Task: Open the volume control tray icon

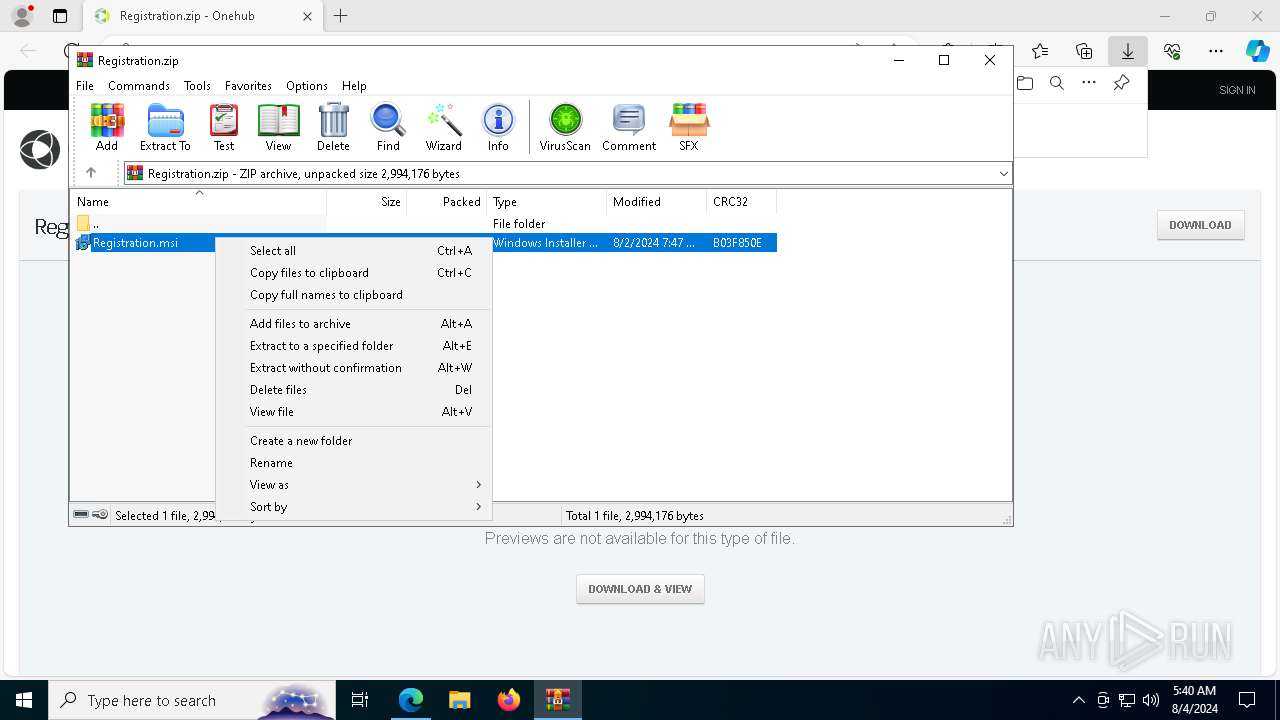Action: pos(1150,700)
